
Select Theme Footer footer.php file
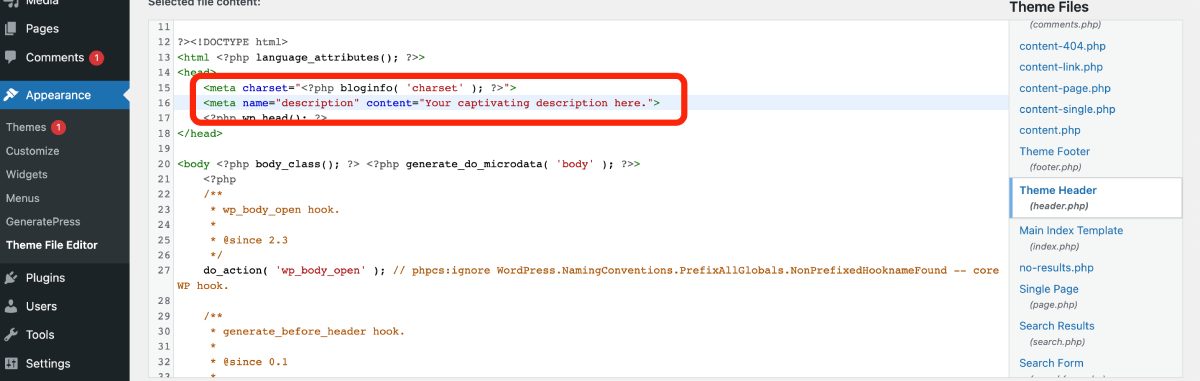(x=1054, y=159)
